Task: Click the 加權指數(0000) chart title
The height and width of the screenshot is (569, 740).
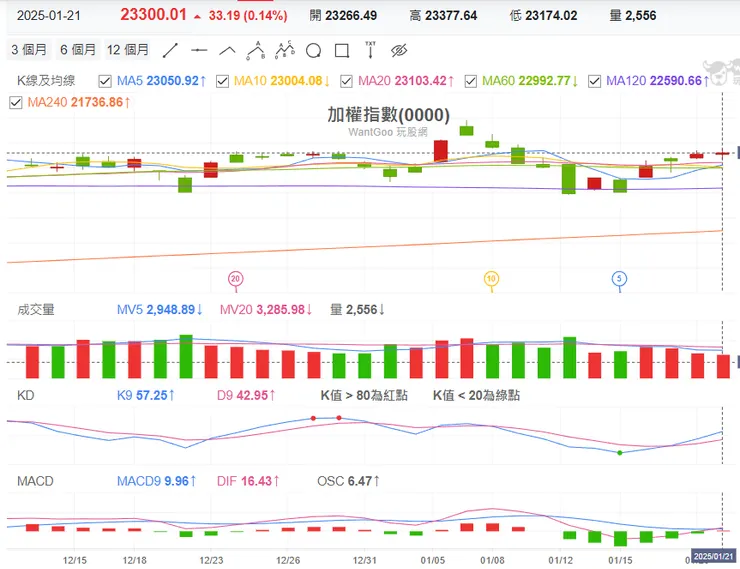Action: 388,115
